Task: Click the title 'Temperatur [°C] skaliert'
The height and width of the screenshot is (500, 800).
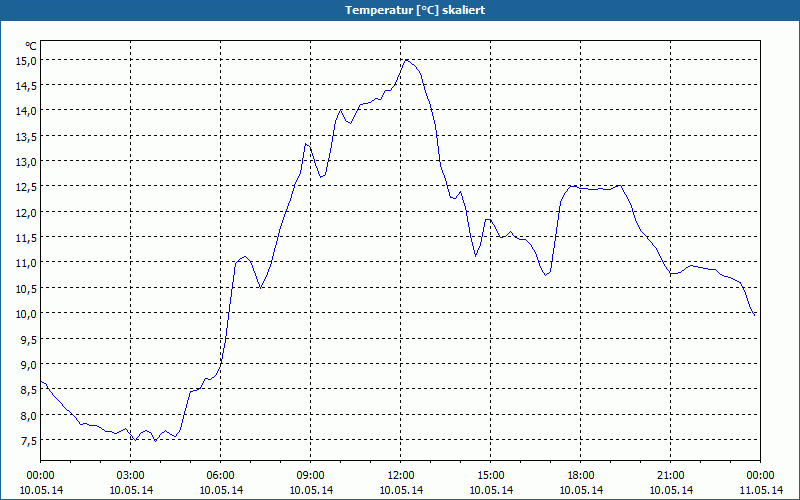Action: [x=415, y=10]
